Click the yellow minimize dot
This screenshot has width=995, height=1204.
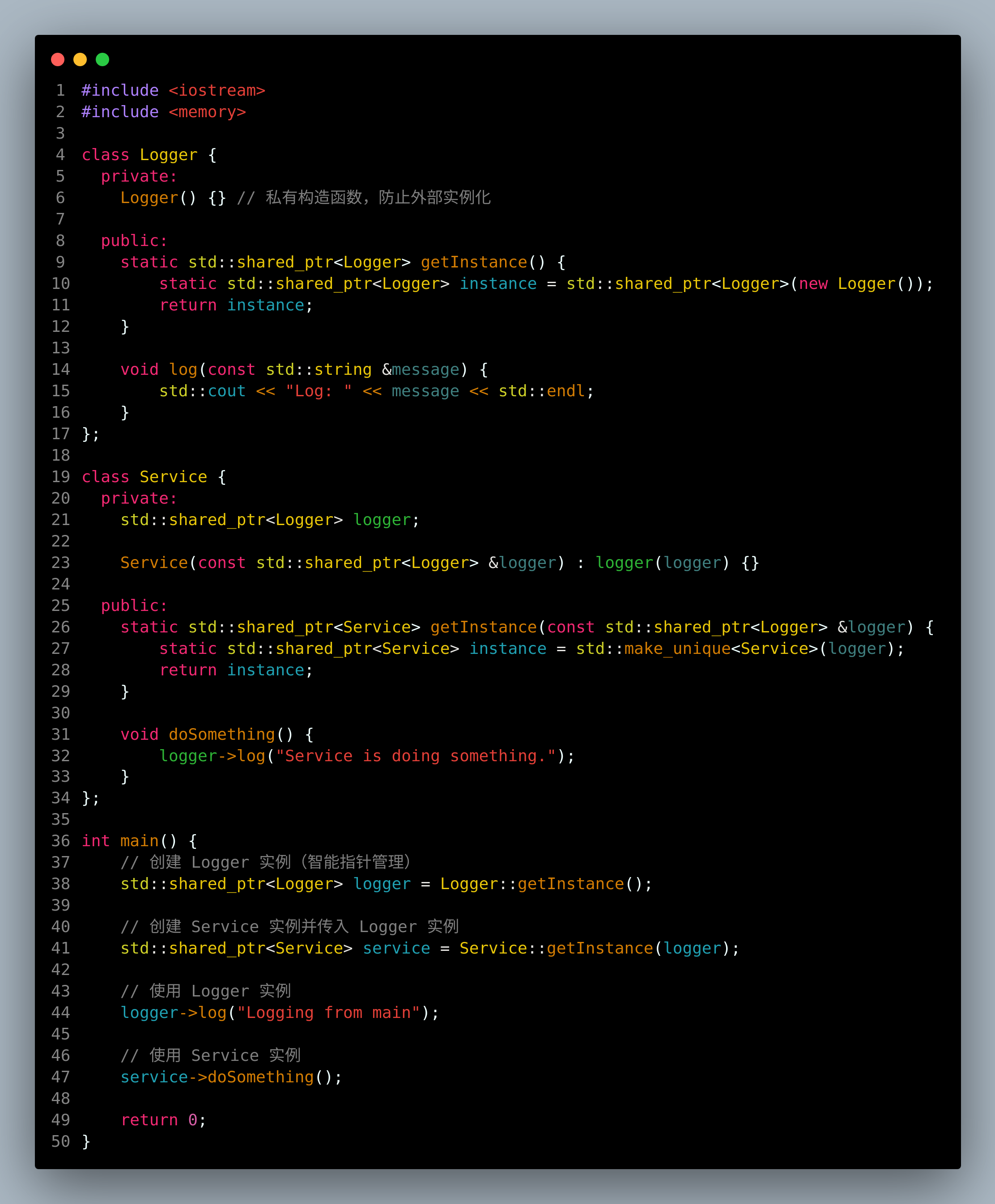[x=80, y=59]
